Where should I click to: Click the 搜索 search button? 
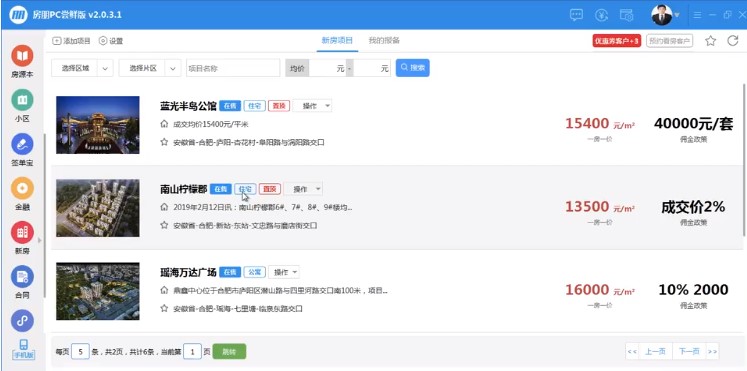(x=413, y=68)
